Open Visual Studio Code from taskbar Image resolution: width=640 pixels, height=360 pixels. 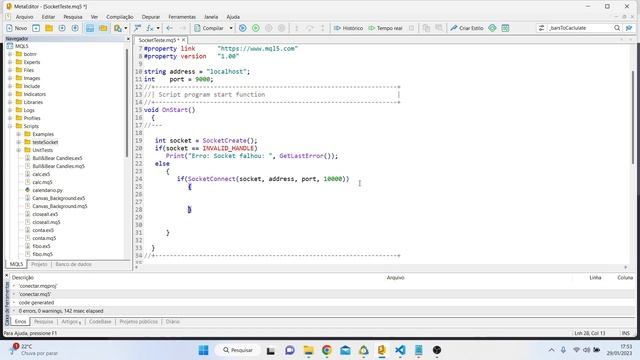point(400,350)
